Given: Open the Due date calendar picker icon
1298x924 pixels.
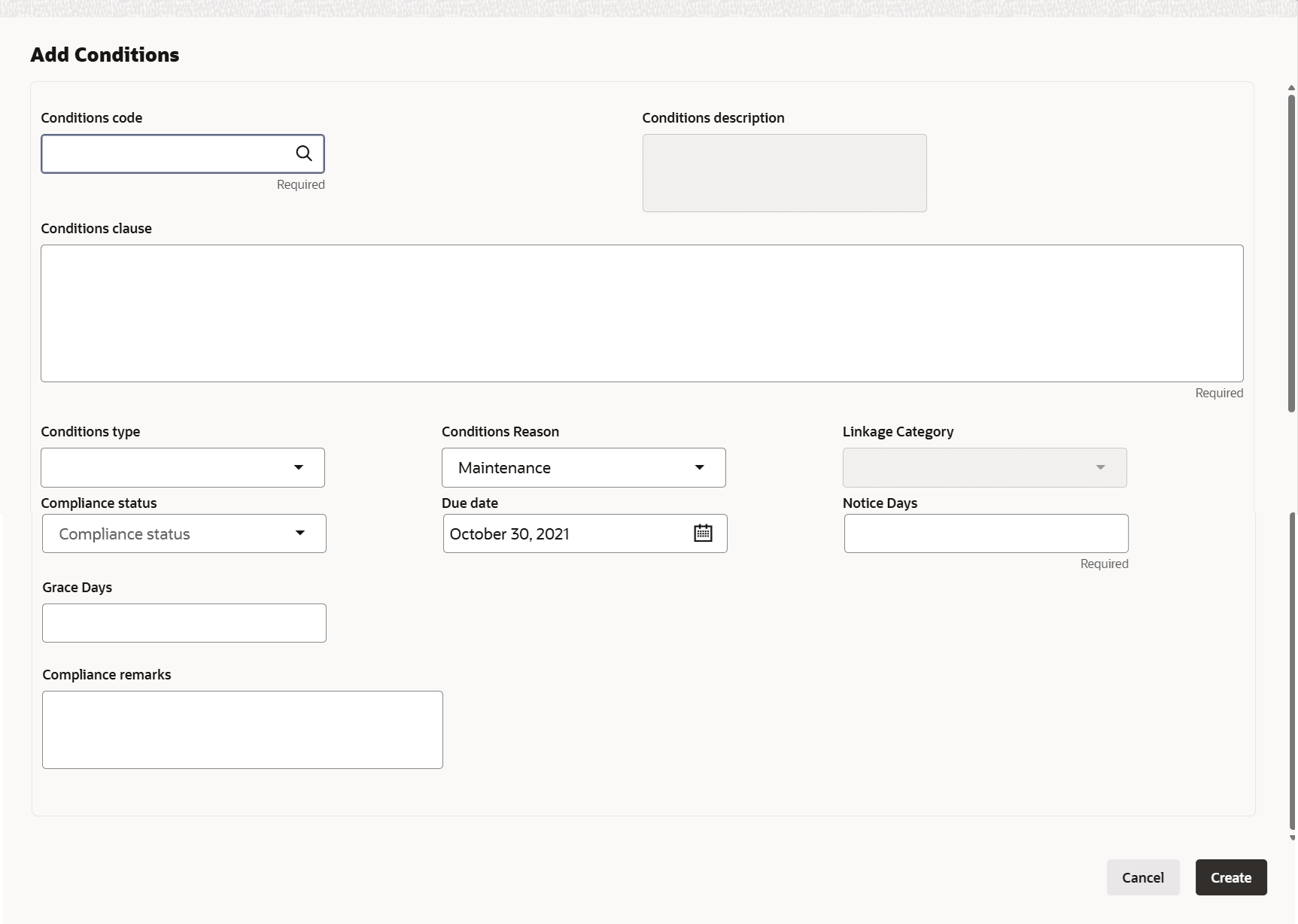Looking at the screenshot, I should [703, 533].
